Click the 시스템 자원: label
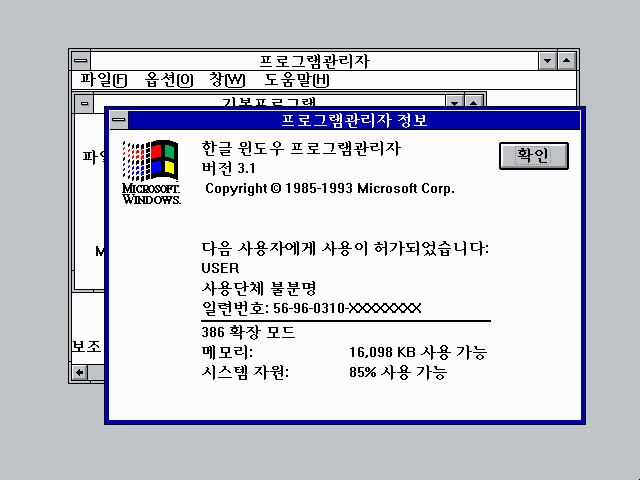Viewport: 640px width, 480px height. point(245,372)
